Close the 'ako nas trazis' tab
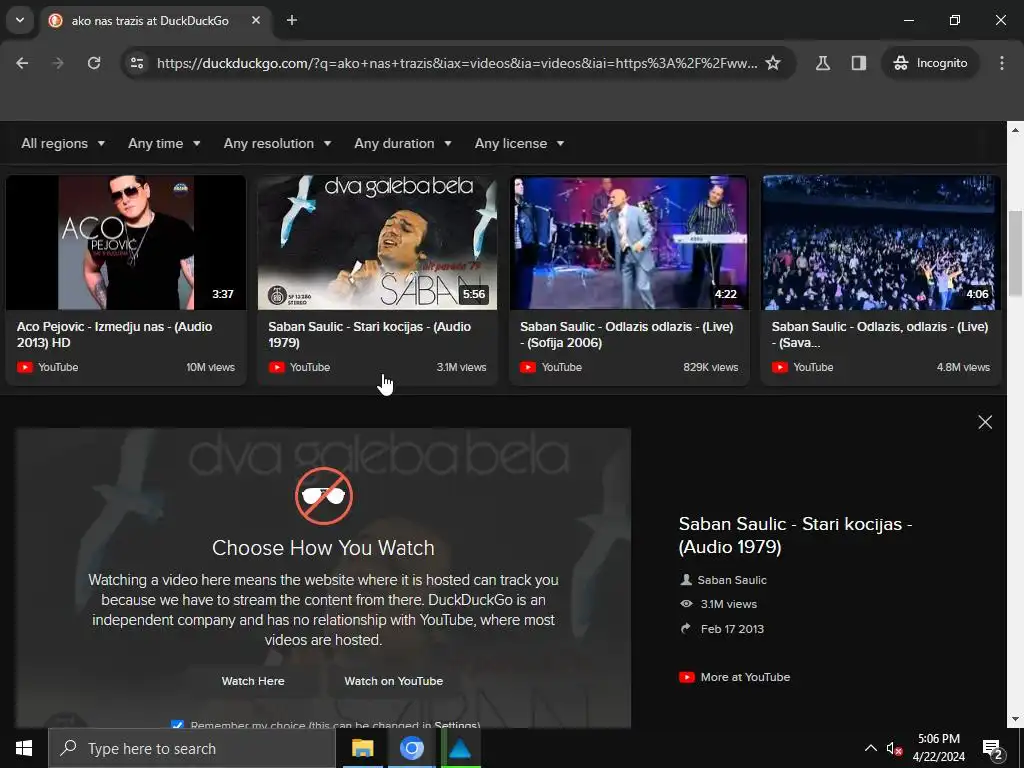Image resolution: width=1024 pixels, height=768 pixels. [256, 20]
